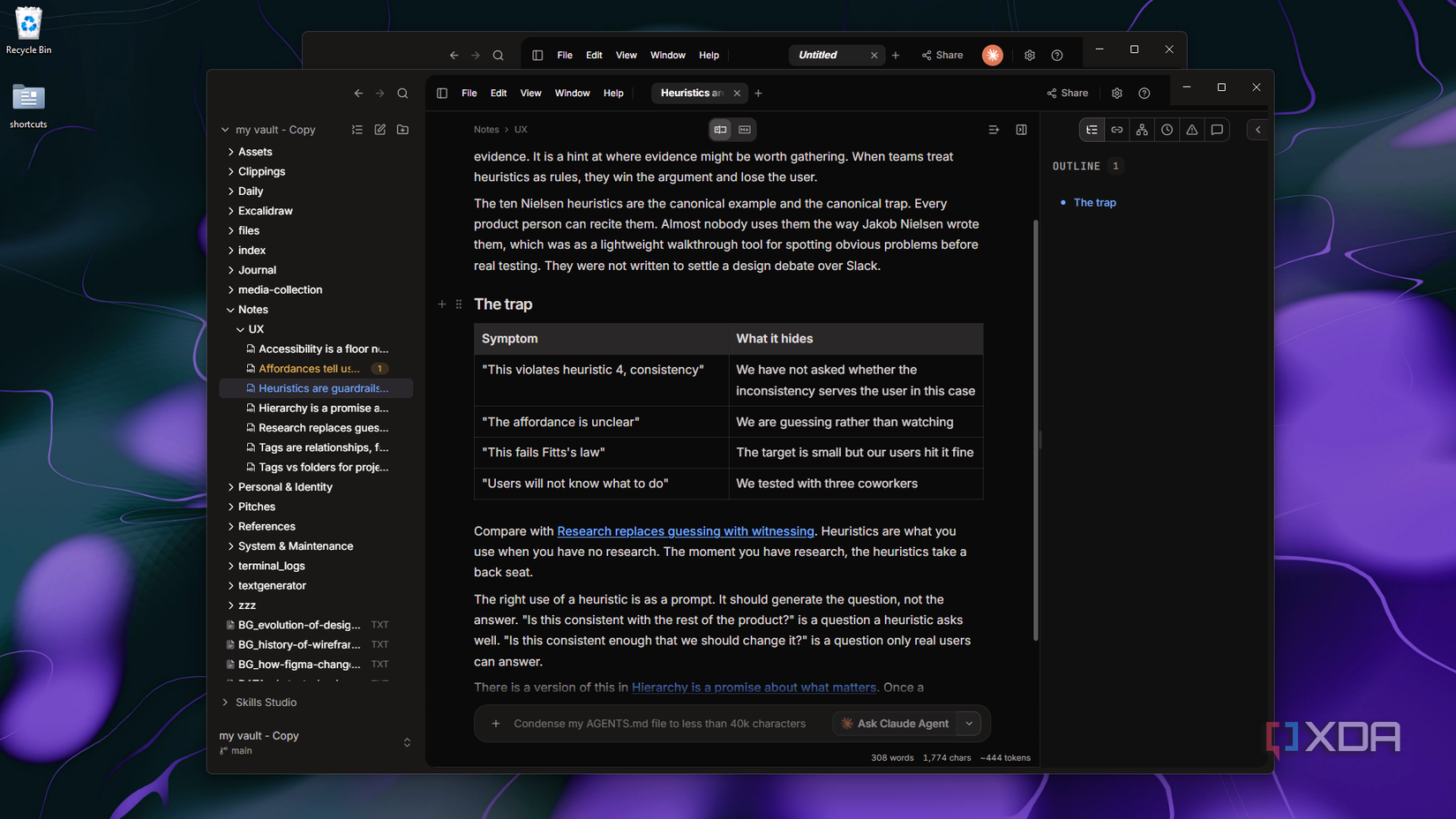The height and width of the screenshot is (819, 1456).
Task: Click the collapse-all list icon beside vault name
Action: point(357,130)
